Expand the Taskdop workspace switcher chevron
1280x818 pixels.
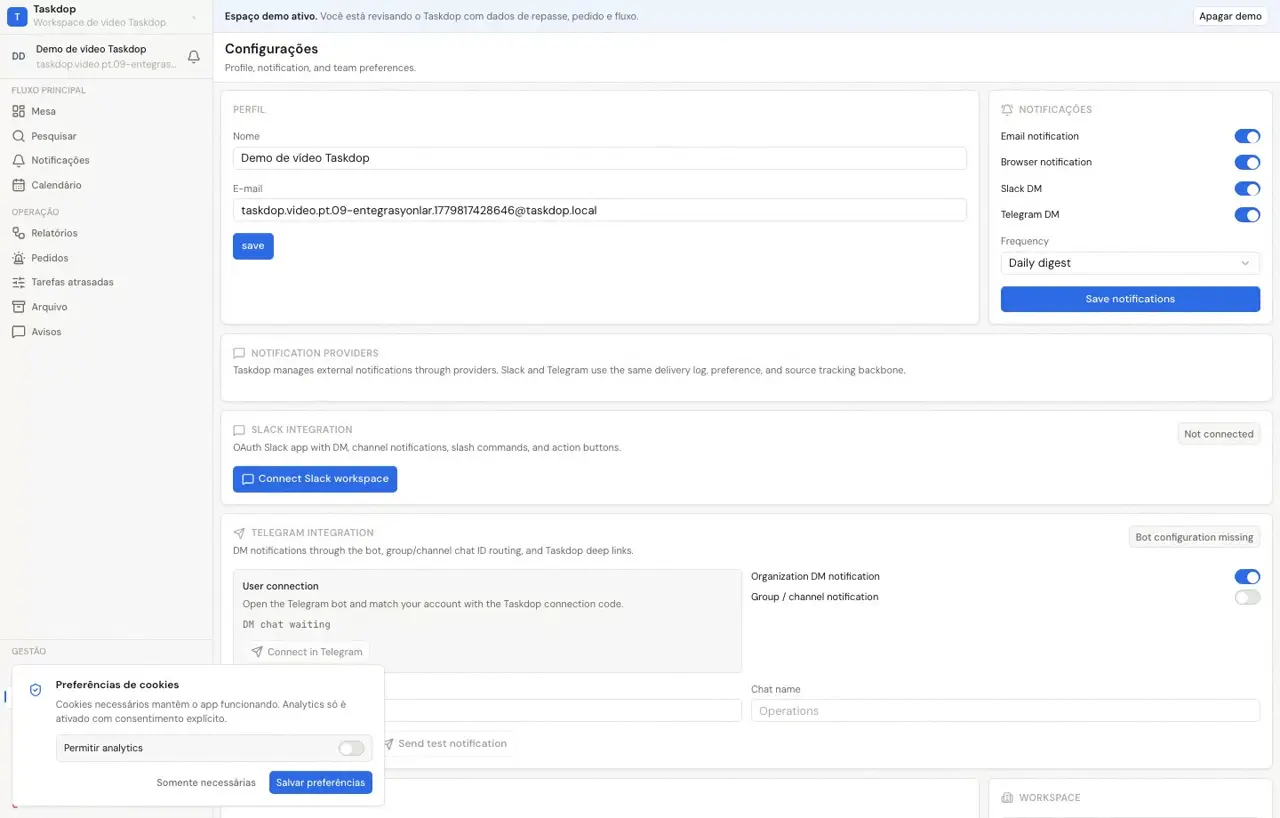click(194, 16)
